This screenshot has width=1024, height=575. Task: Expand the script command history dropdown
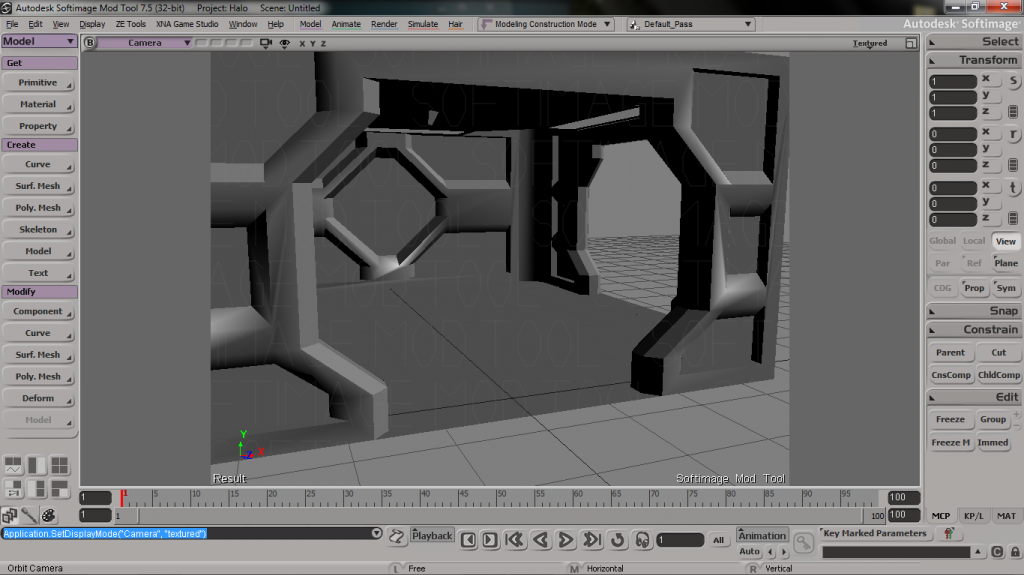[x=376, y=533]
